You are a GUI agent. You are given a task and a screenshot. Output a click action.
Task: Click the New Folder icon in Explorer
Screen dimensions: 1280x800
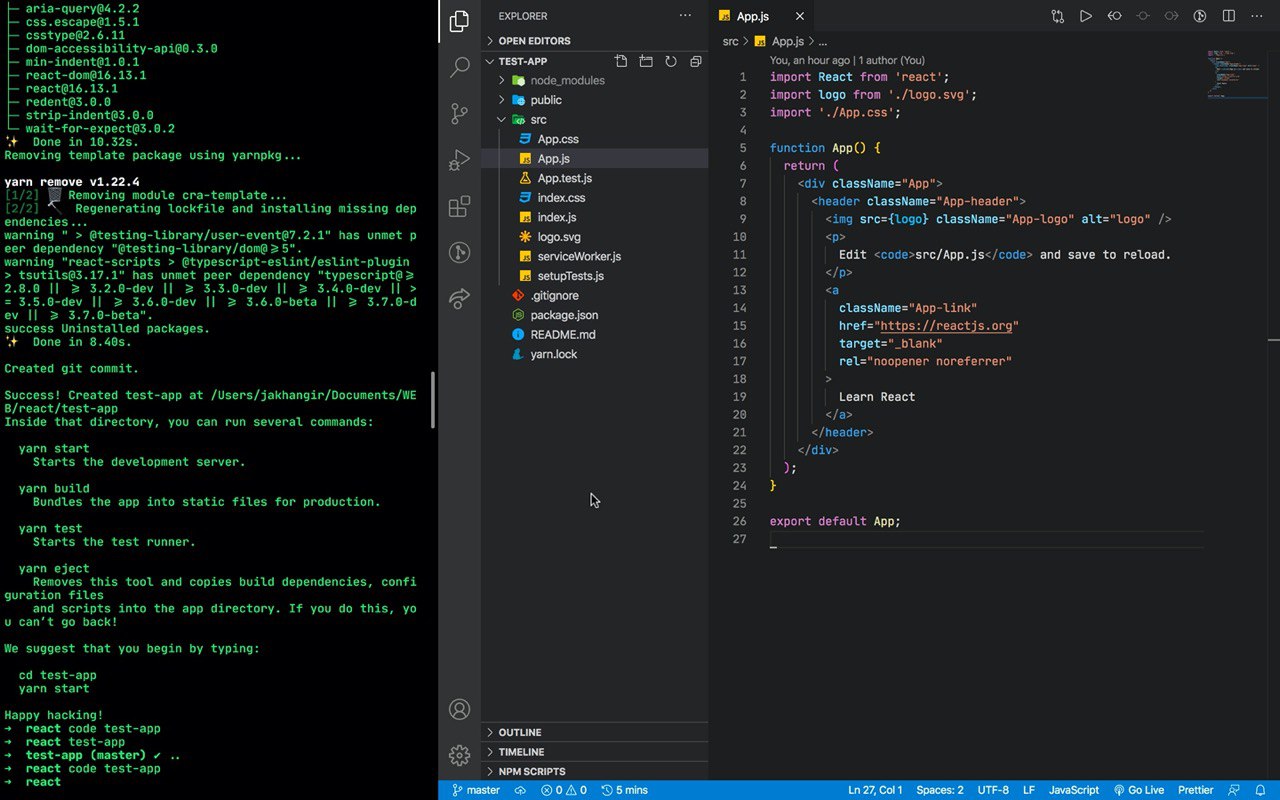click(646, 61)
